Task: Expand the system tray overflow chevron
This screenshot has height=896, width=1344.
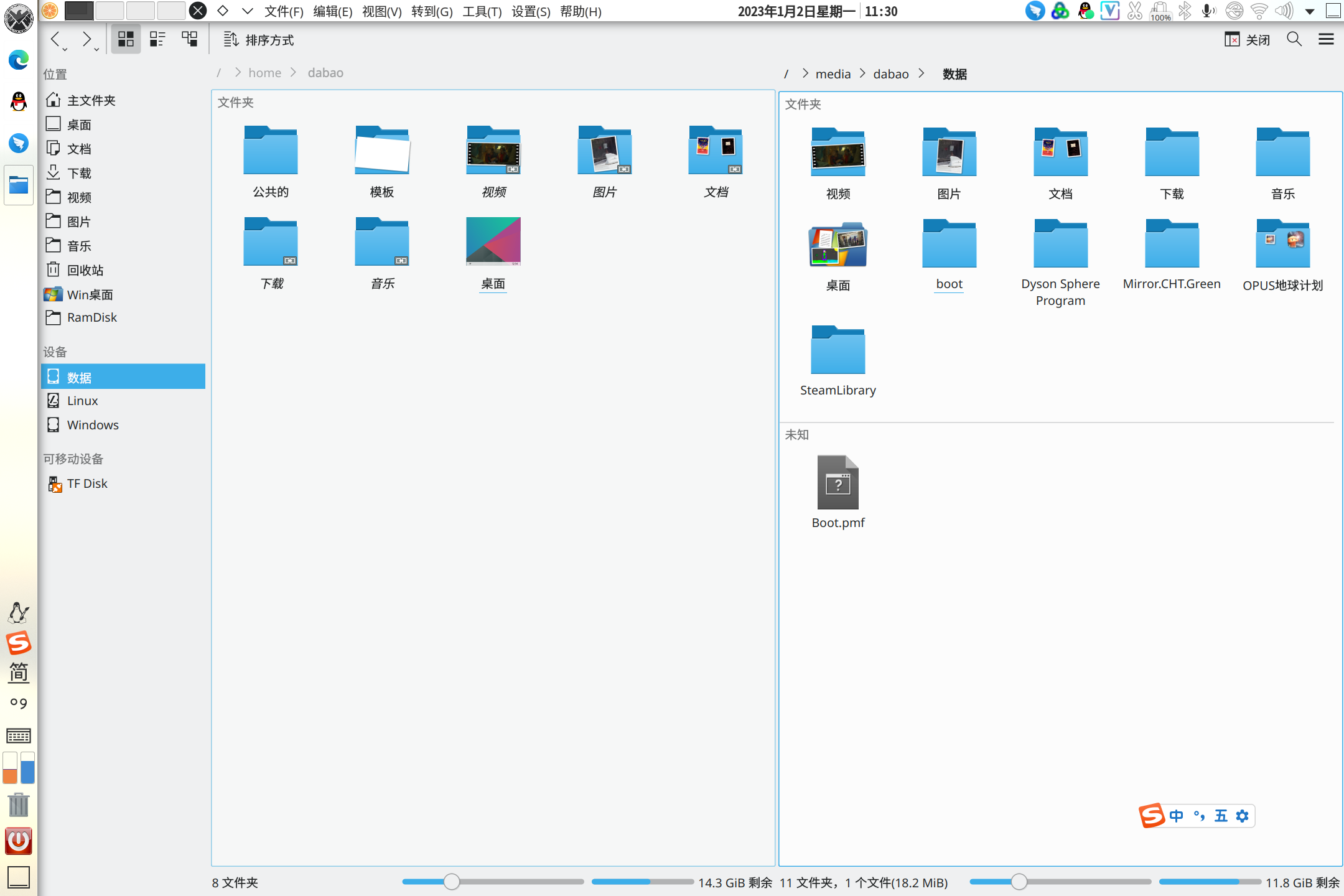Action: [x=1310, y=11]
